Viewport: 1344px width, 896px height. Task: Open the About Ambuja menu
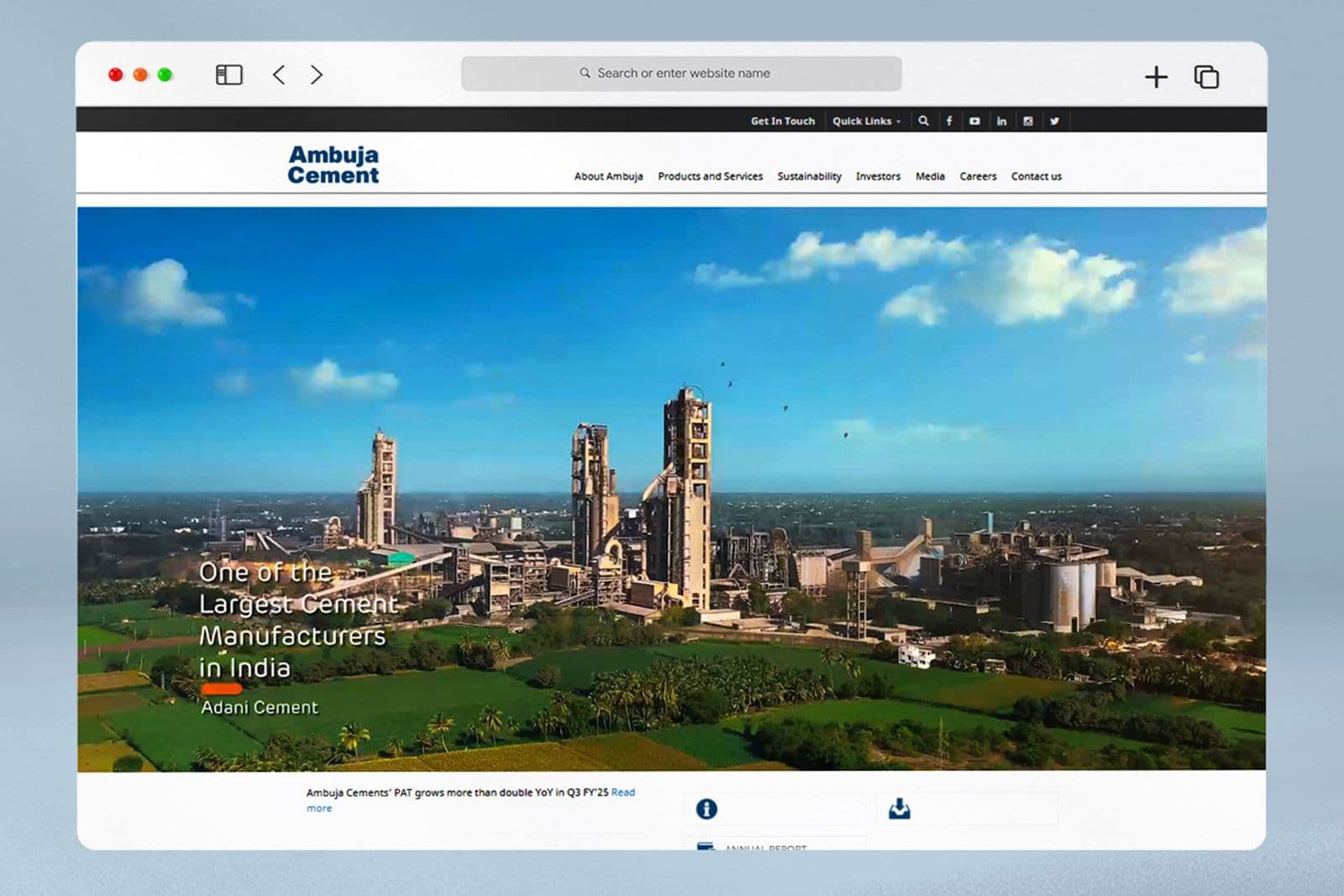[x=608, y=176]
